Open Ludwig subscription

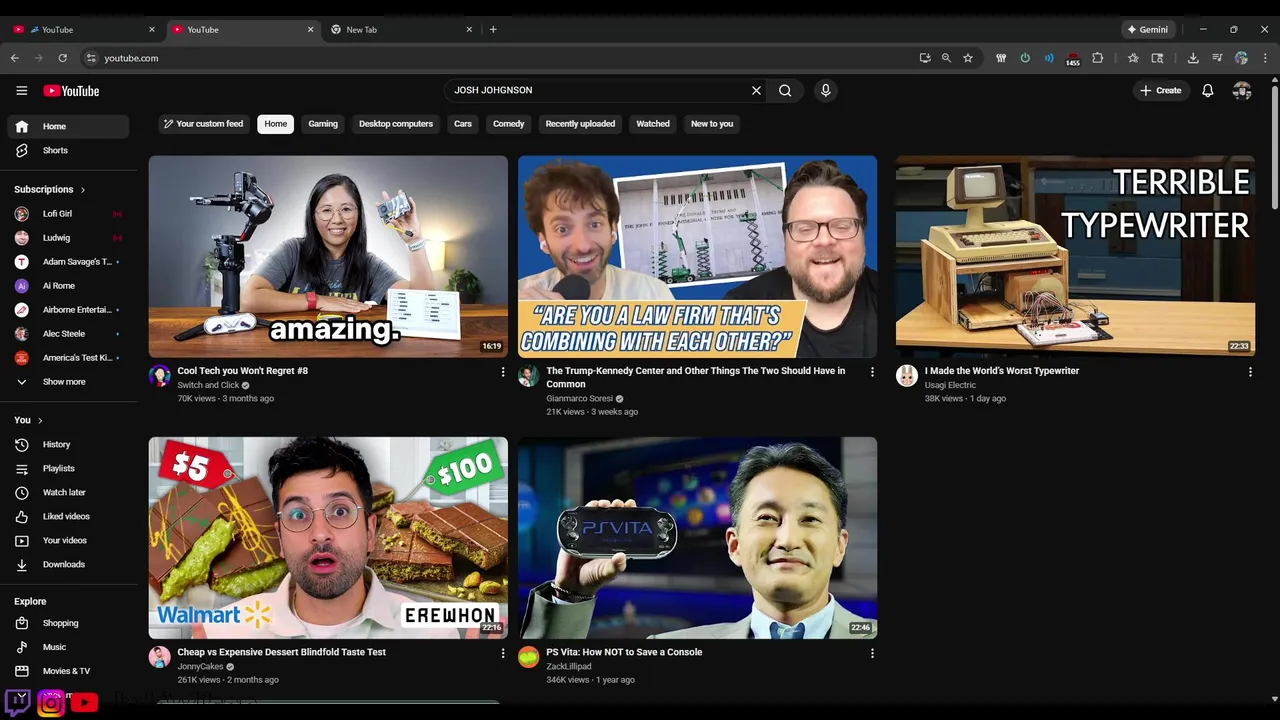point(68,238)
